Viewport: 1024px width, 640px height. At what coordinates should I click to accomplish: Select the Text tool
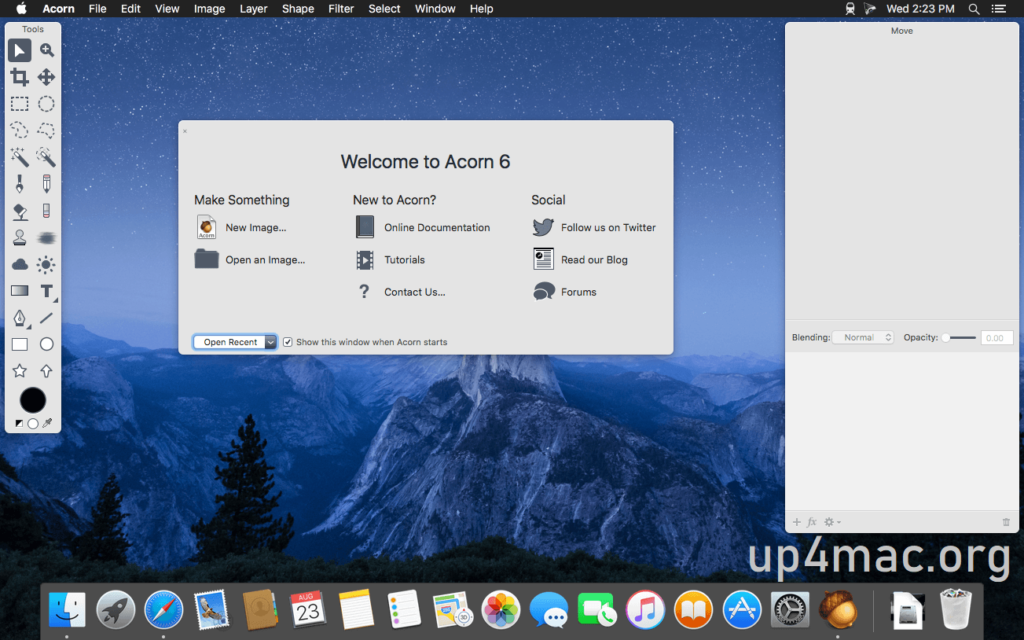click(x=46, y=291)
